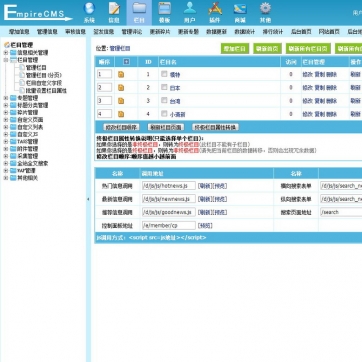Screen dimensions: 362x362
Task: Click 刷新 link next to hotnews.js address
Action: point(205,186)
